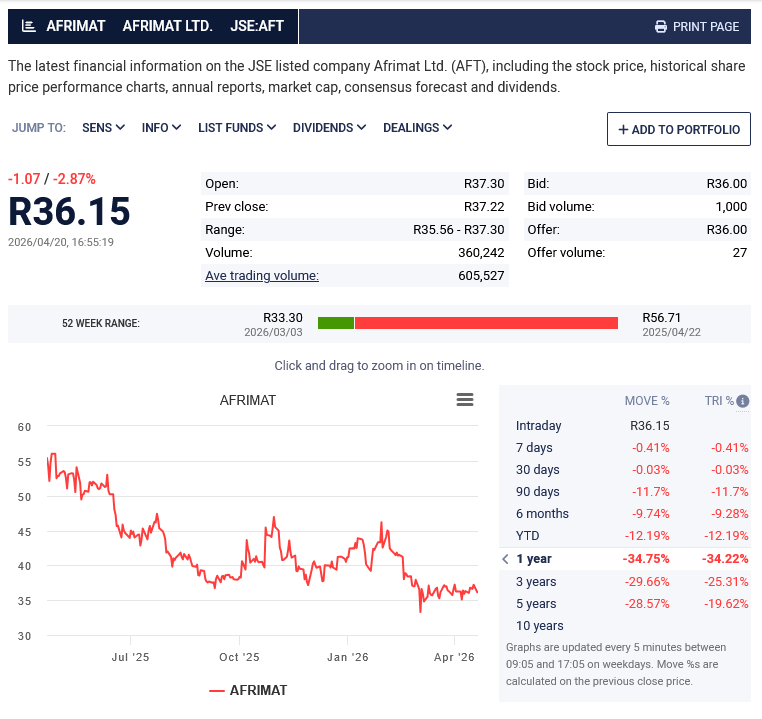This screenshot has height=719, width=762.
Task: Click the printer icon in header
Action: coord(660,27)
